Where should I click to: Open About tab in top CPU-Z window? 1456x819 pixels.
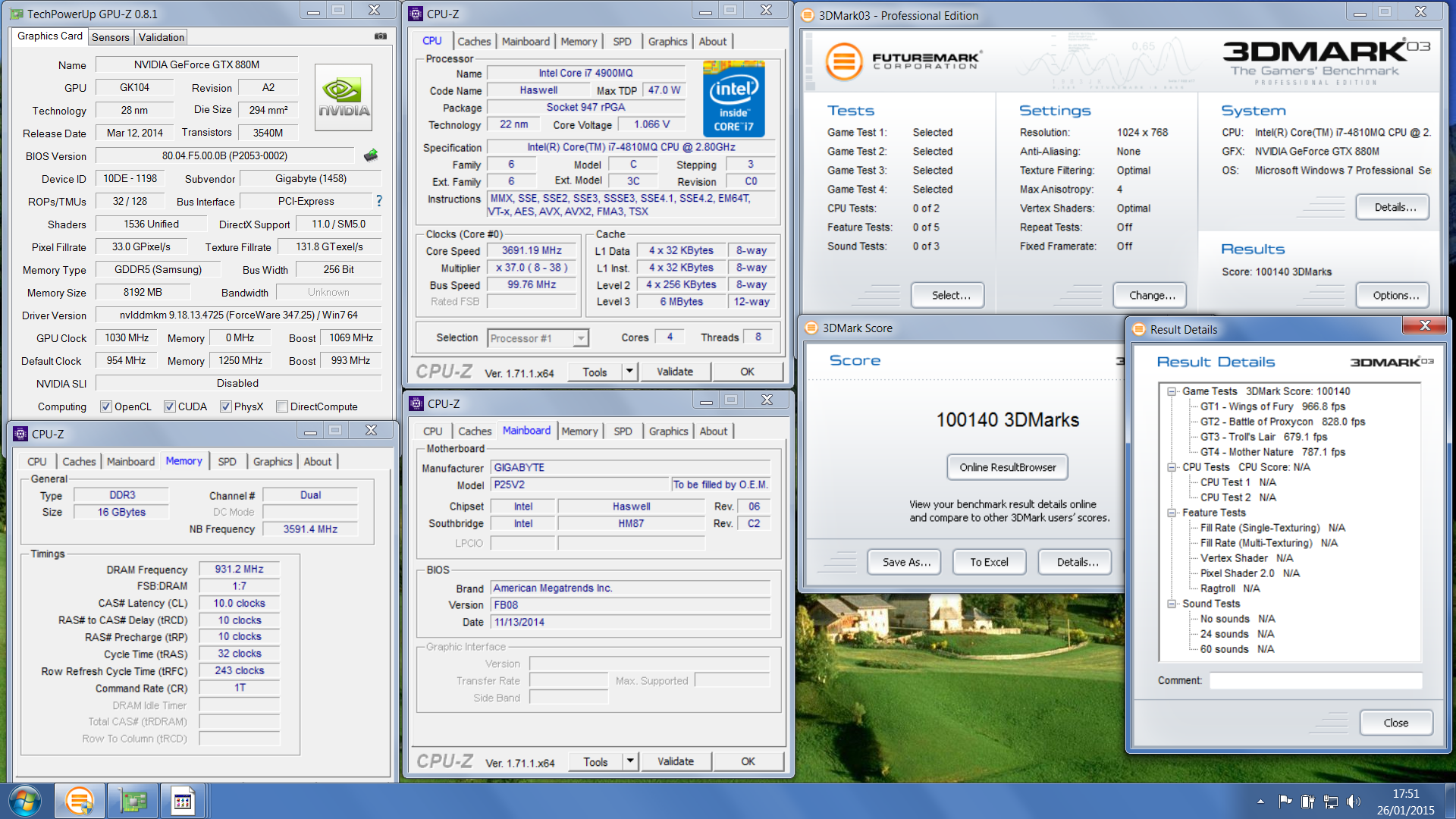click(x=712, y=42)
